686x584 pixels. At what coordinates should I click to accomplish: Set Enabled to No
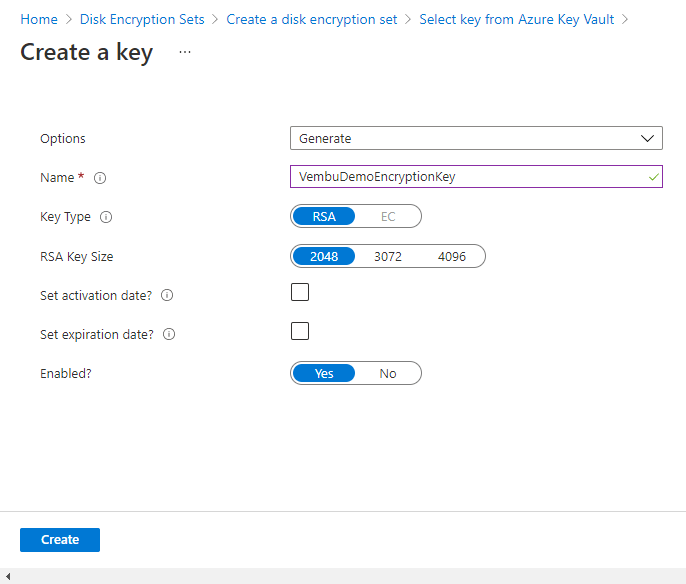coord(388,374)
